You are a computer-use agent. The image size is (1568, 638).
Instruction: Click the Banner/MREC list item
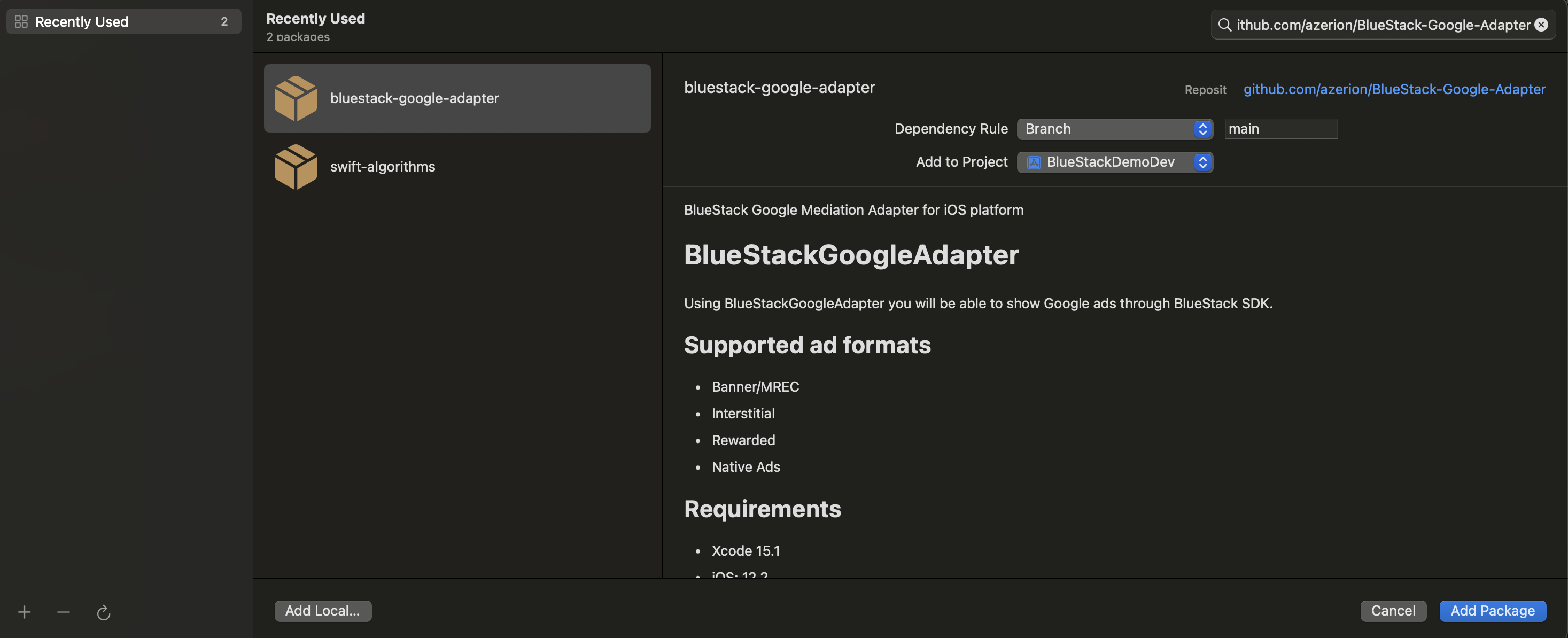(x=755, y=386)
